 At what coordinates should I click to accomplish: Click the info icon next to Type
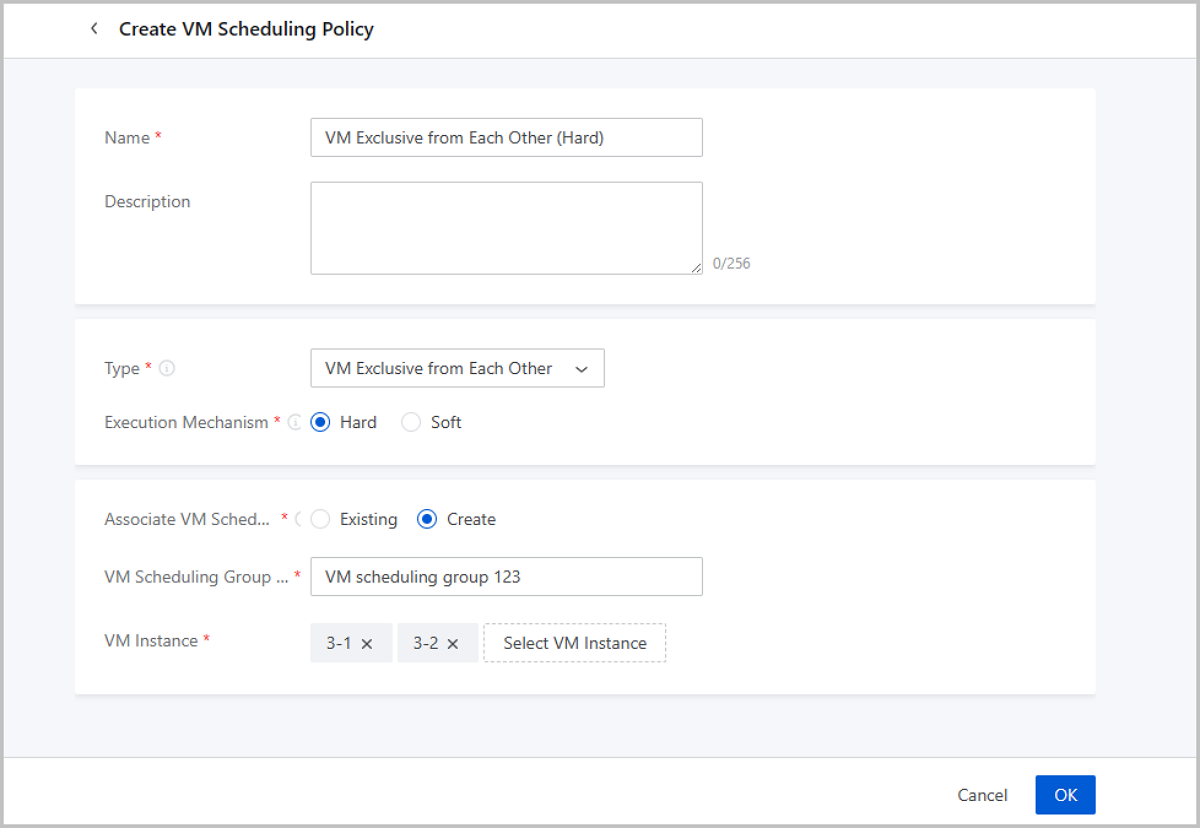point(167,368)
